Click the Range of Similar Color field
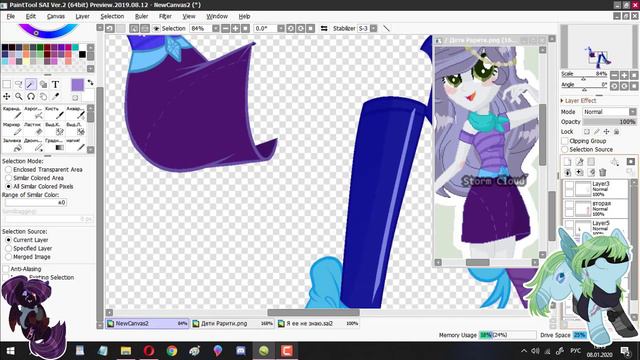640x360 pixels. click(35, 202)
